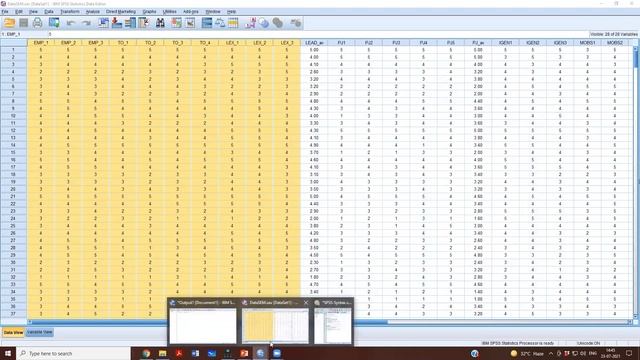Click the Type here to search box

pyautogui.click(x=73, y=353)
